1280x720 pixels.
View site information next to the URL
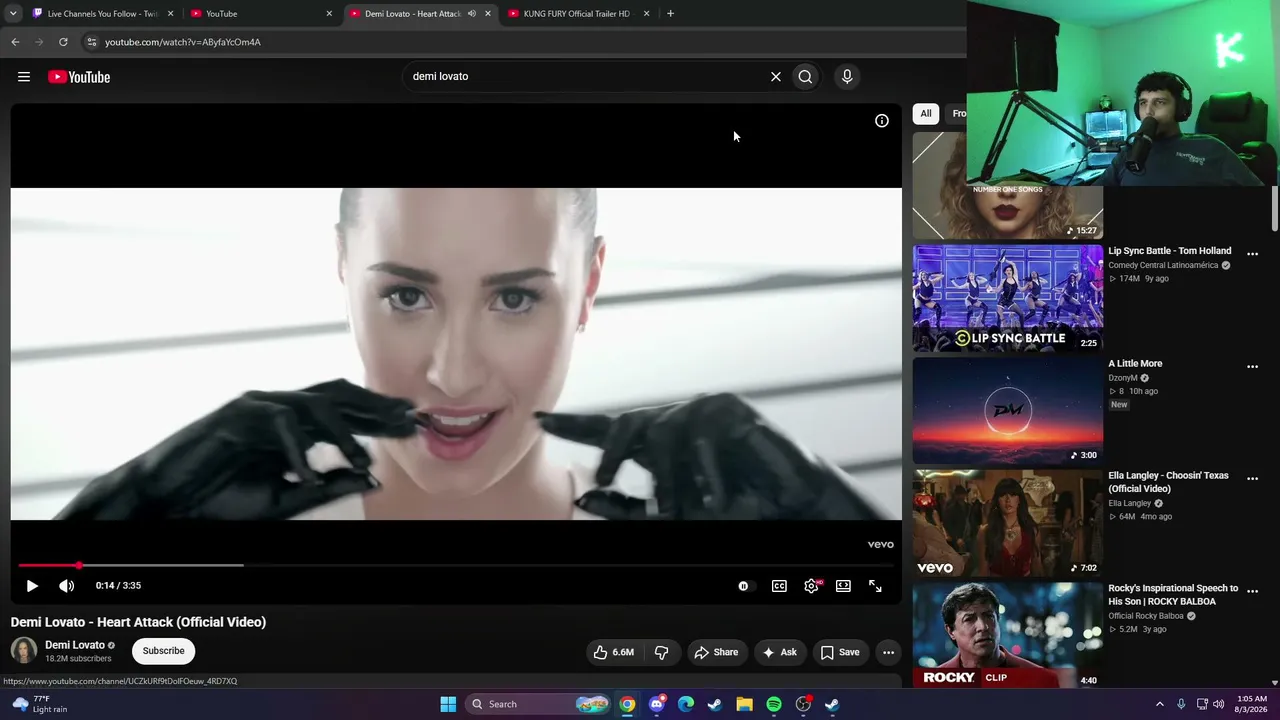pos(91,42)
